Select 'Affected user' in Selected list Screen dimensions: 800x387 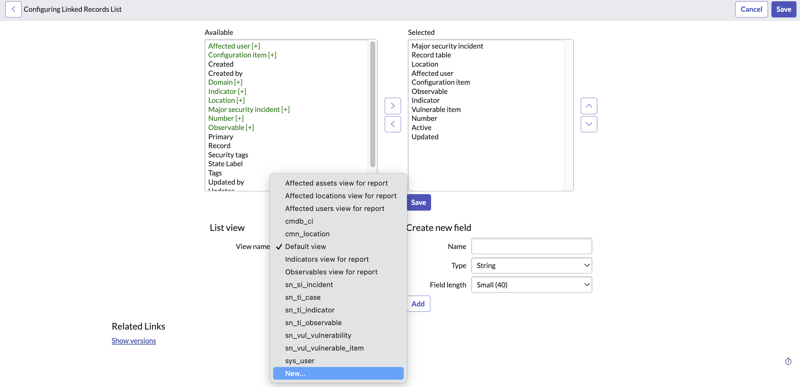[x=433, y=73]
